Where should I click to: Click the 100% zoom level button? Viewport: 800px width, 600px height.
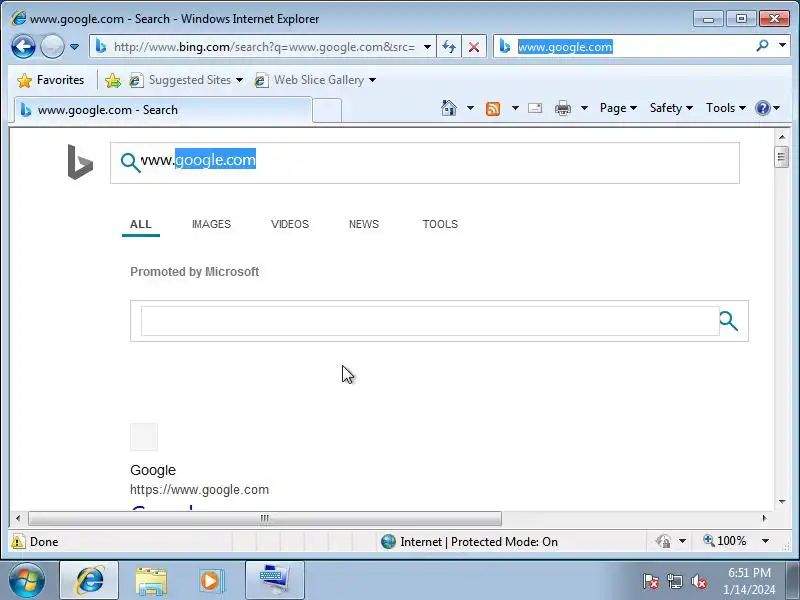coord(724,541)
